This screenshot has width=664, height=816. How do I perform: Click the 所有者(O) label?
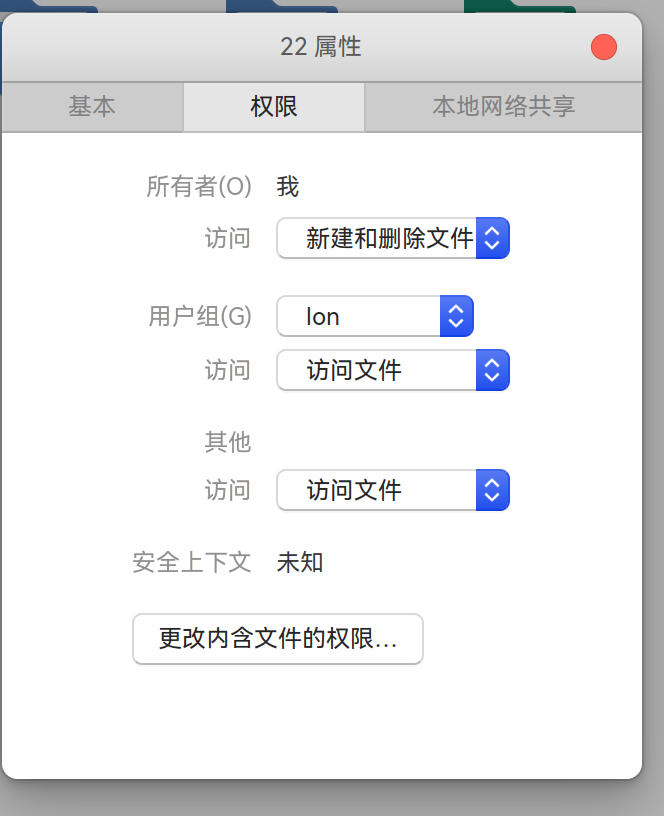(x=199, y=186)
